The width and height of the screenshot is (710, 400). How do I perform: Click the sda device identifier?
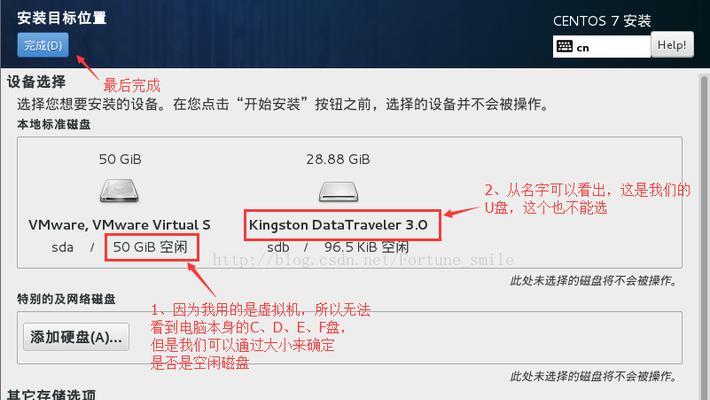pos(62,248)
